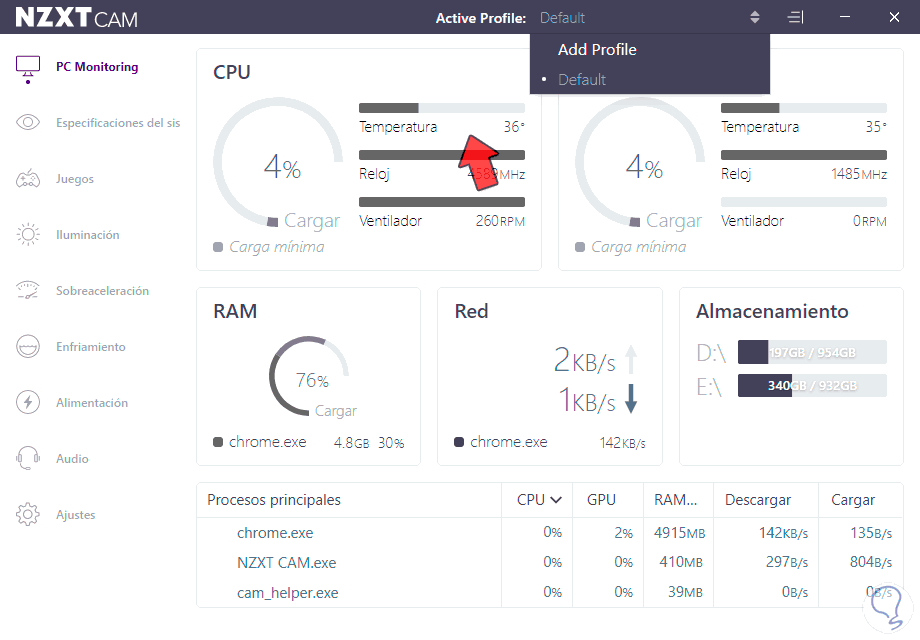Click the Red card title
Screen dimensions: 920x640
click(471, 311)
